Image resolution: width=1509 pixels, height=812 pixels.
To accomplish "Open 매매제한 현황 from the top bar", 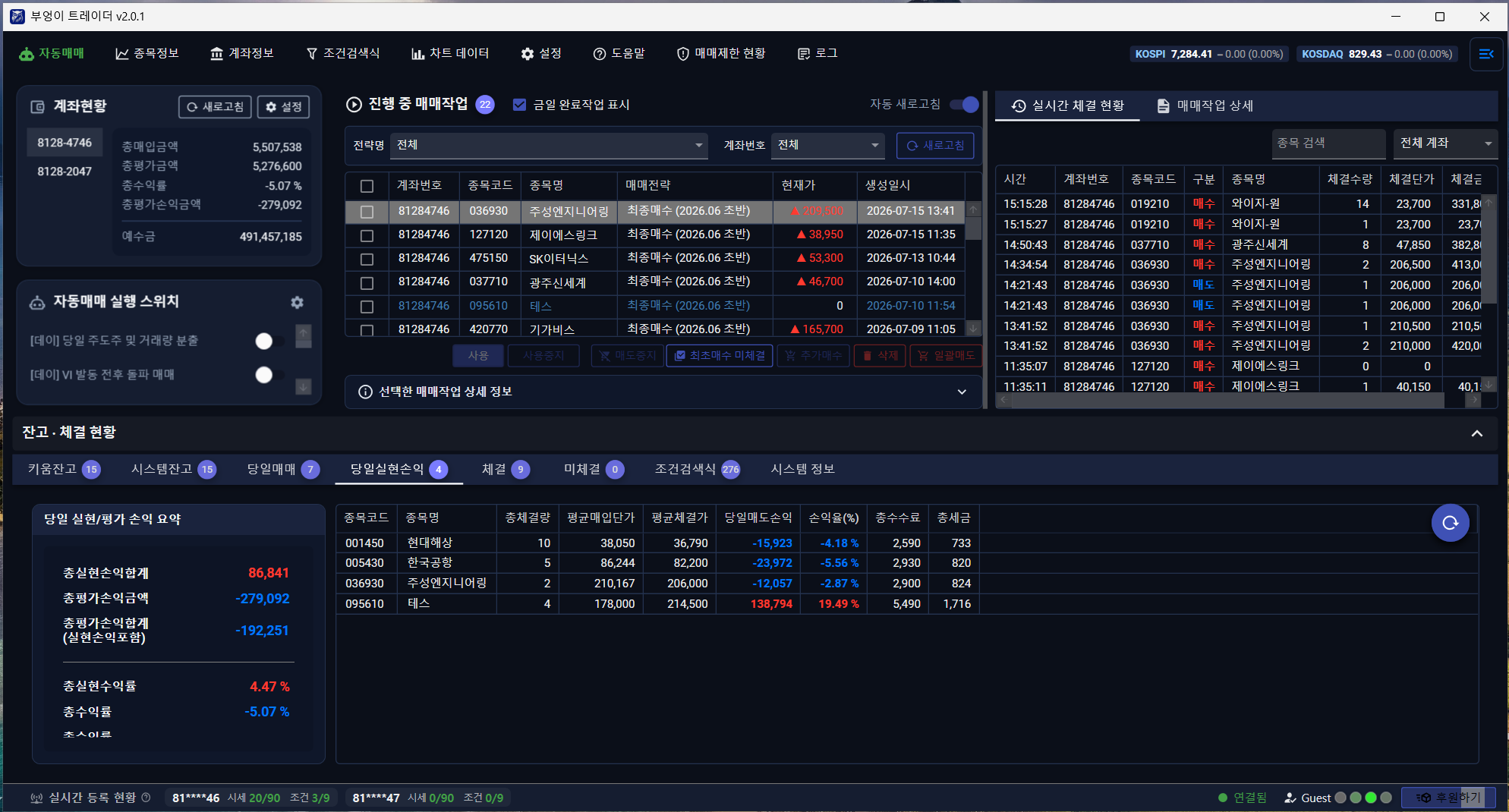I will tap(721, 53).
